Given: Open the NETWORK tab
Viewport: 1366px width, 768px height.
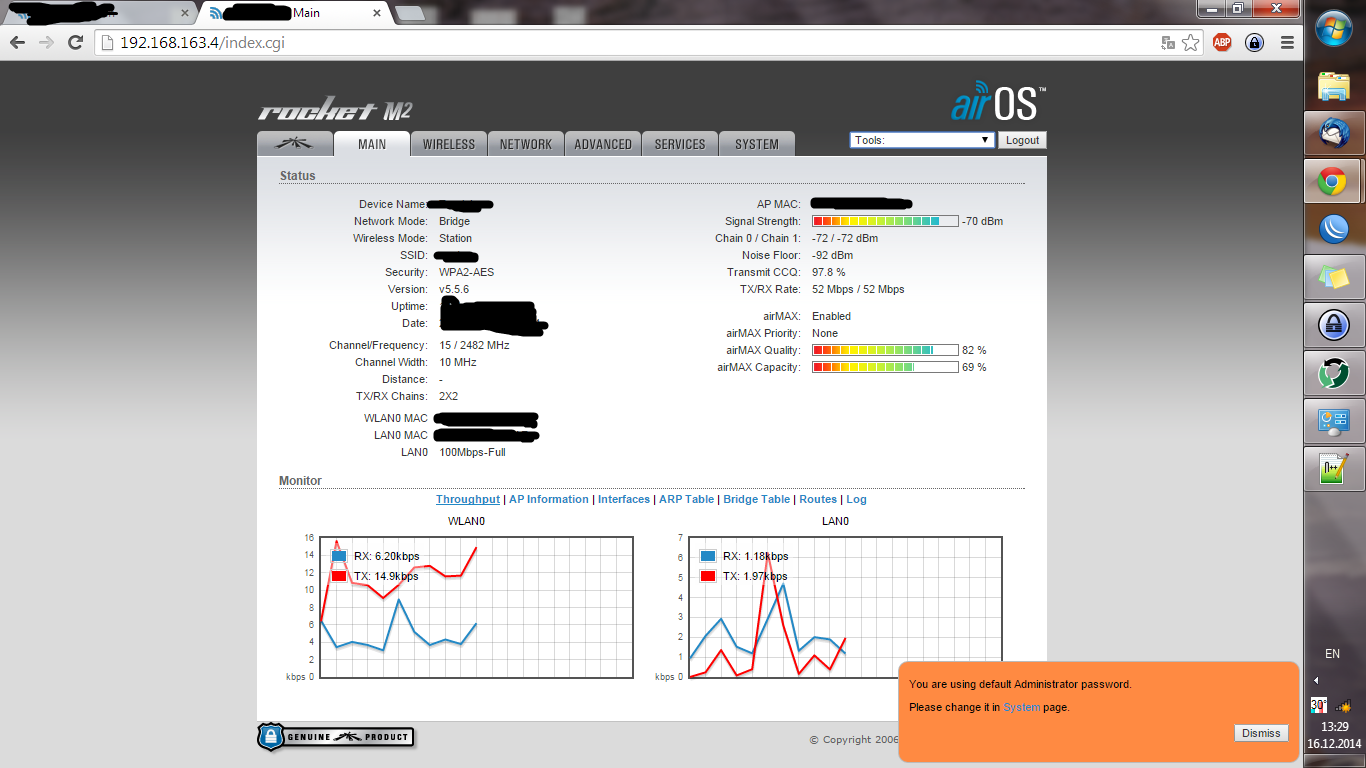Looking at the screenshot, I should (x=526, y=144).
